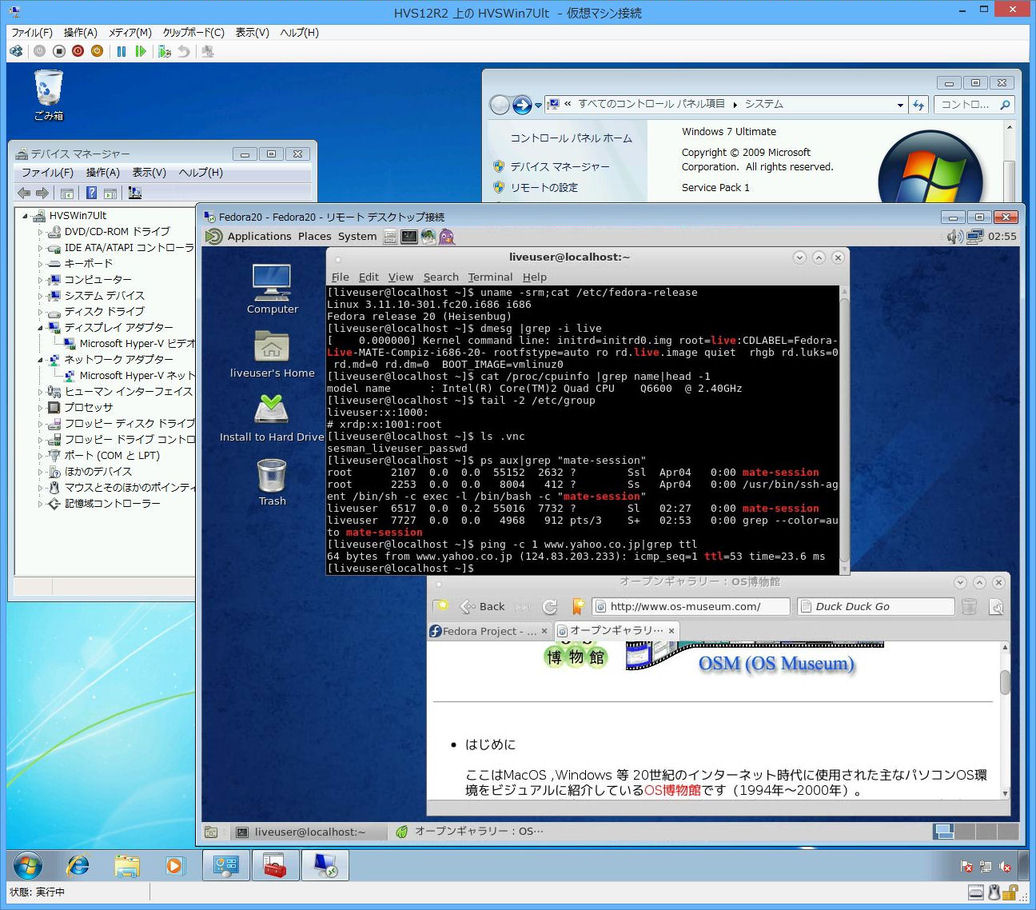Pause the virtual machine via the toolbar icon

pyautogui.click(x=121, y=51)
